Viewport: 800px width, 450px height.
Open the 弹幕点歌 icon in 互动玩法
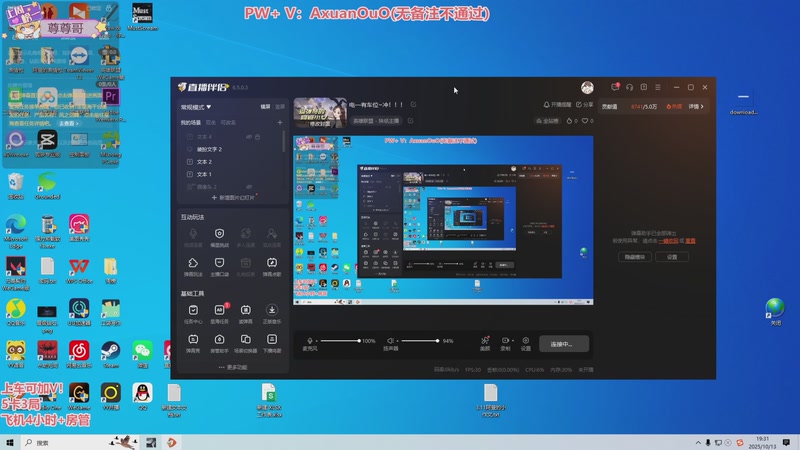[x=272, y=266]
